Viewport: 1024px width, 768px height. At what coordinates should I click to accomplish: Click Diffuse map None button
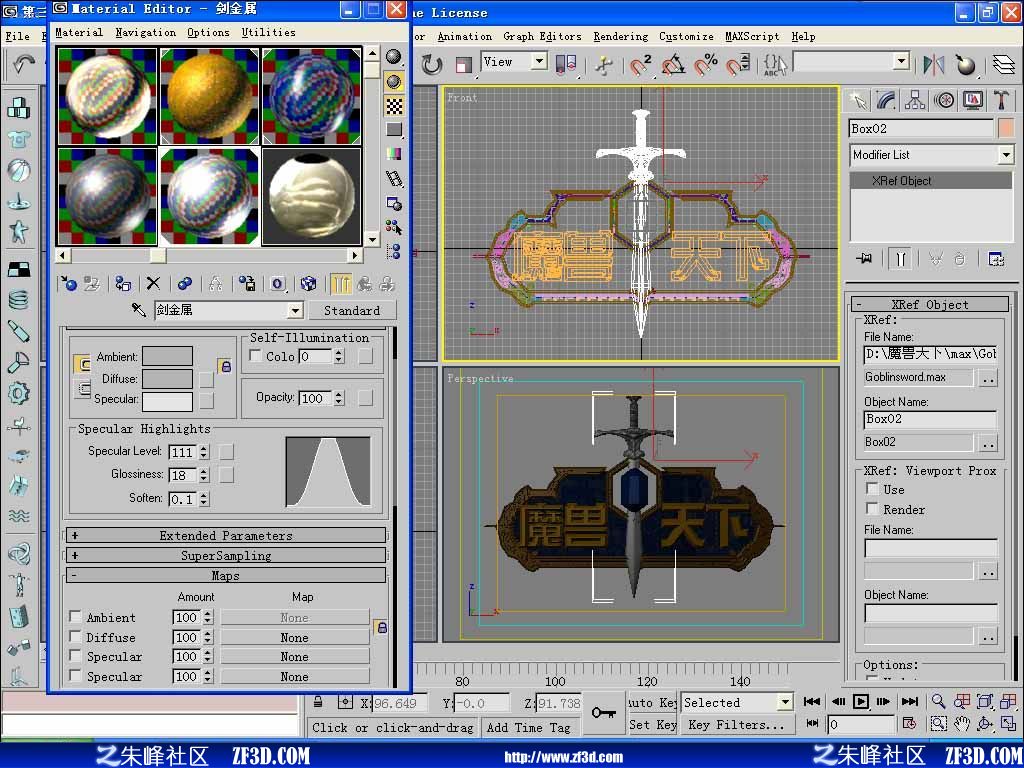click(295, 637)
